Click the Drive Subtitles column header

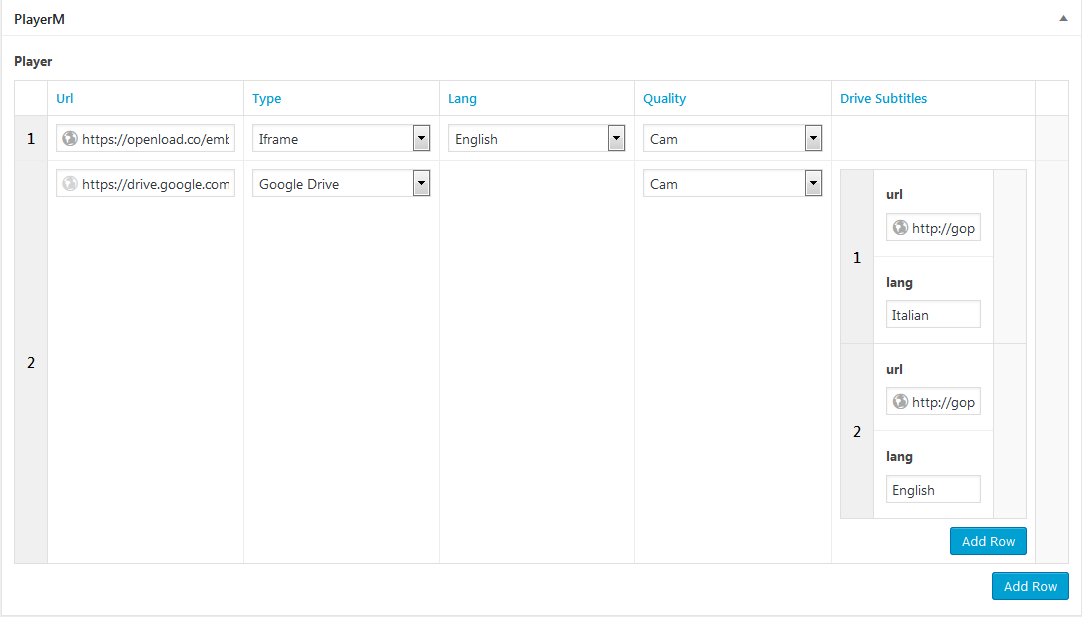883,99
